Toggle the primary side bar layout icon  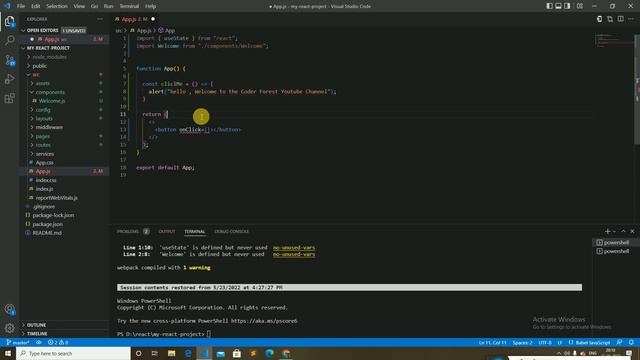(549, 6)
